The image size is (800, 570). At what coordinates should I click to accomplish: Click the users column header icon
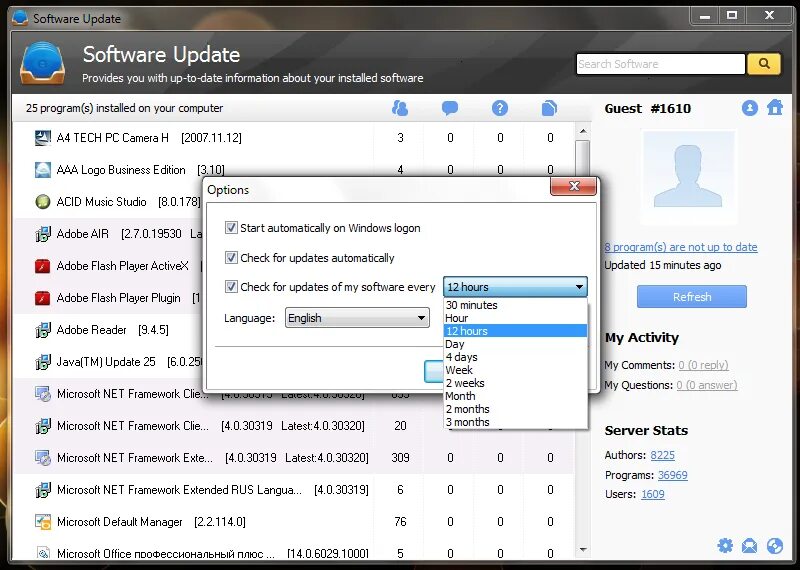tap(400, 108)
